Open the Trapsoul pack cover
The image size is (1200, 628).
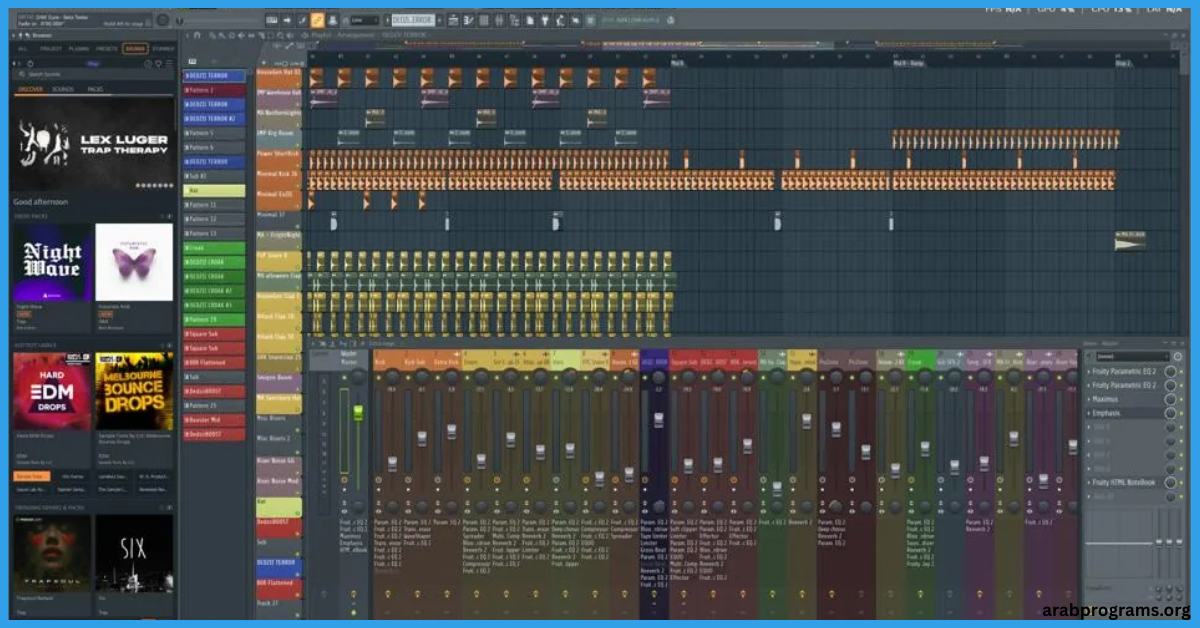(x=52, y=553)
